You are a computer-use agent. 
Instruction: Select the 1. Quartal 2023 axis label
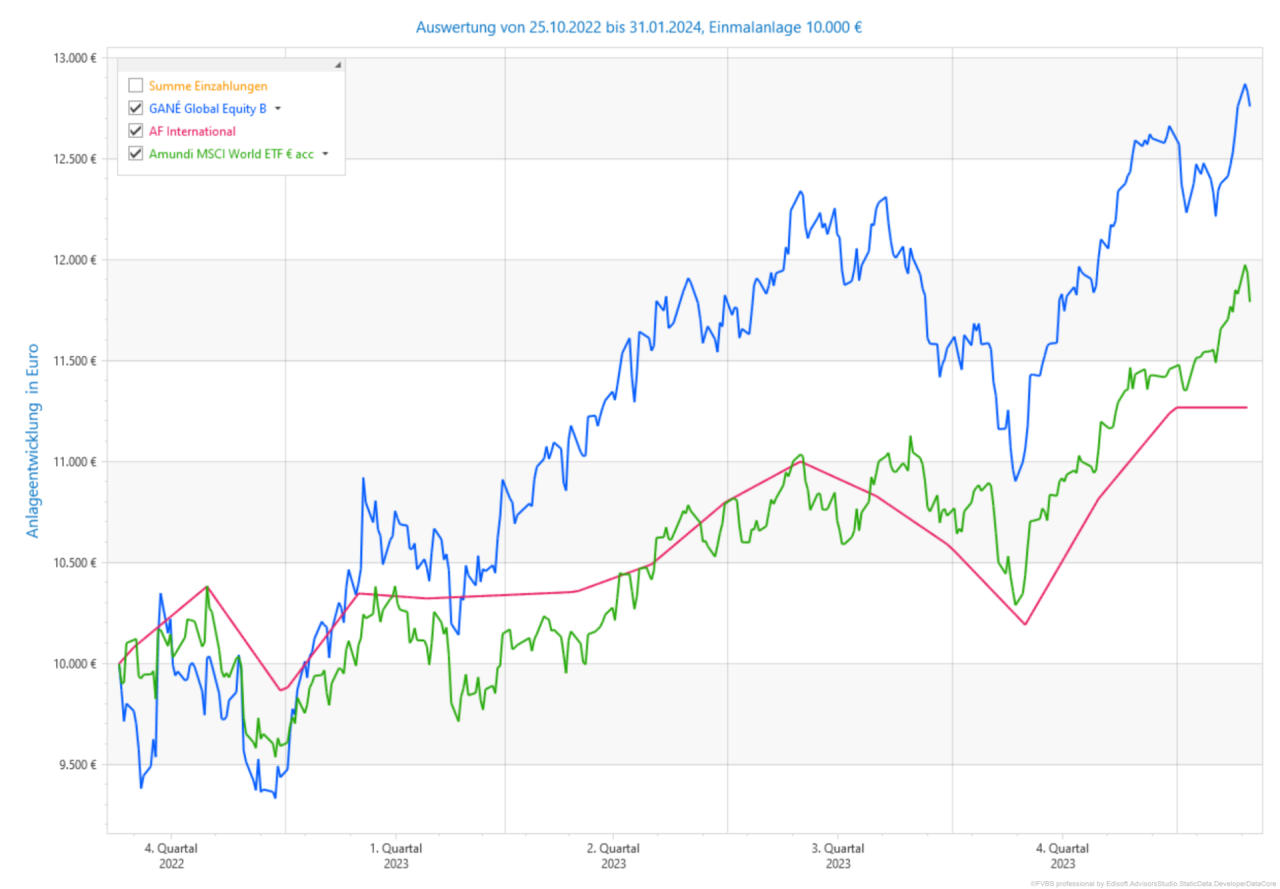(395, 855)
